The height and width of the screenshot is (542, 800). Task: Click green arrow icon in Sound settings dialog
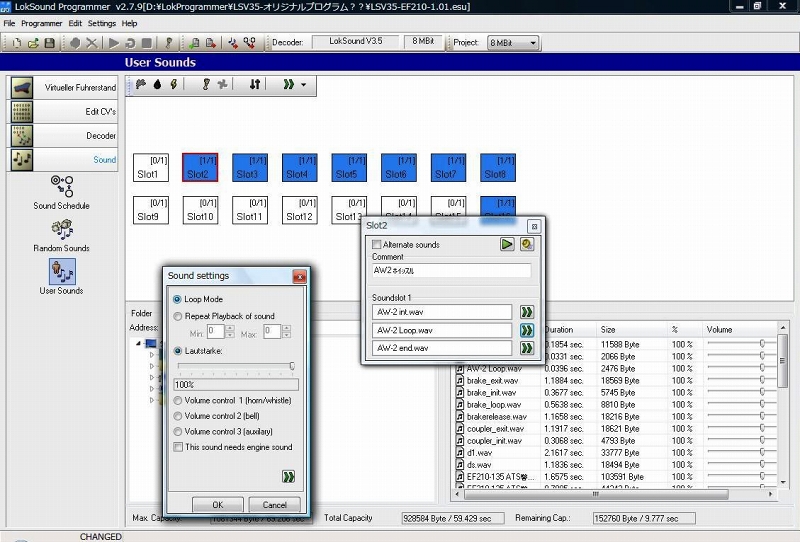288,477
